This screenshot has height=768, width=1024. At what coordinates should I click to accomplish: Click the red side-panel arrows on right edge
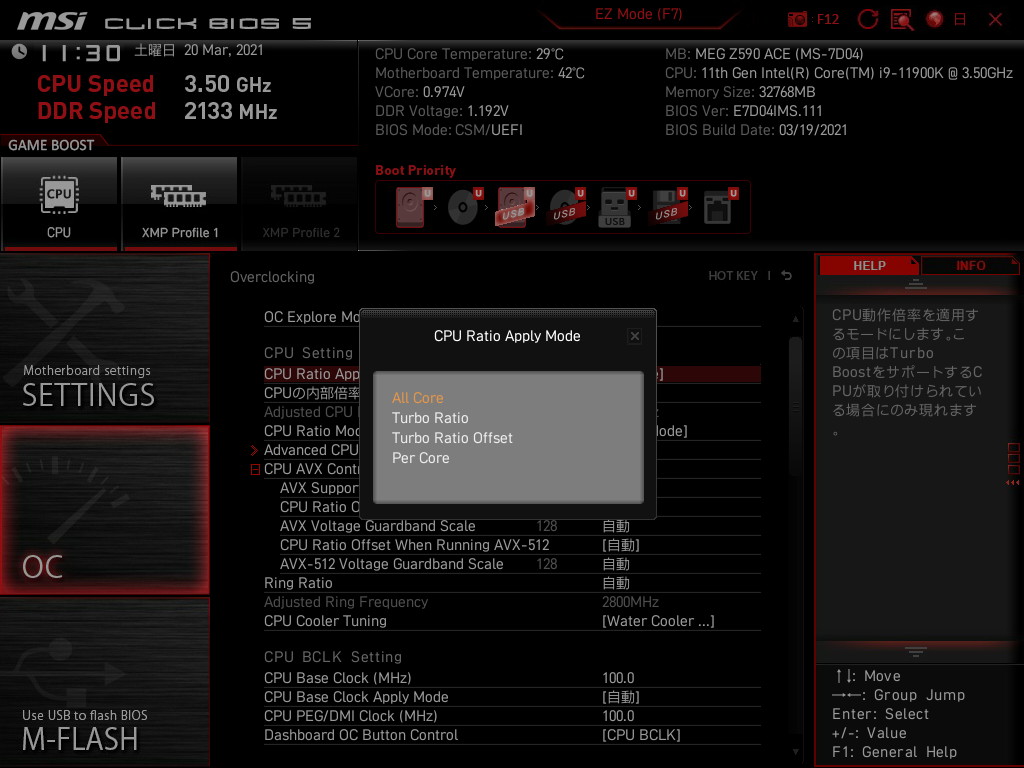coord(1013,483)
